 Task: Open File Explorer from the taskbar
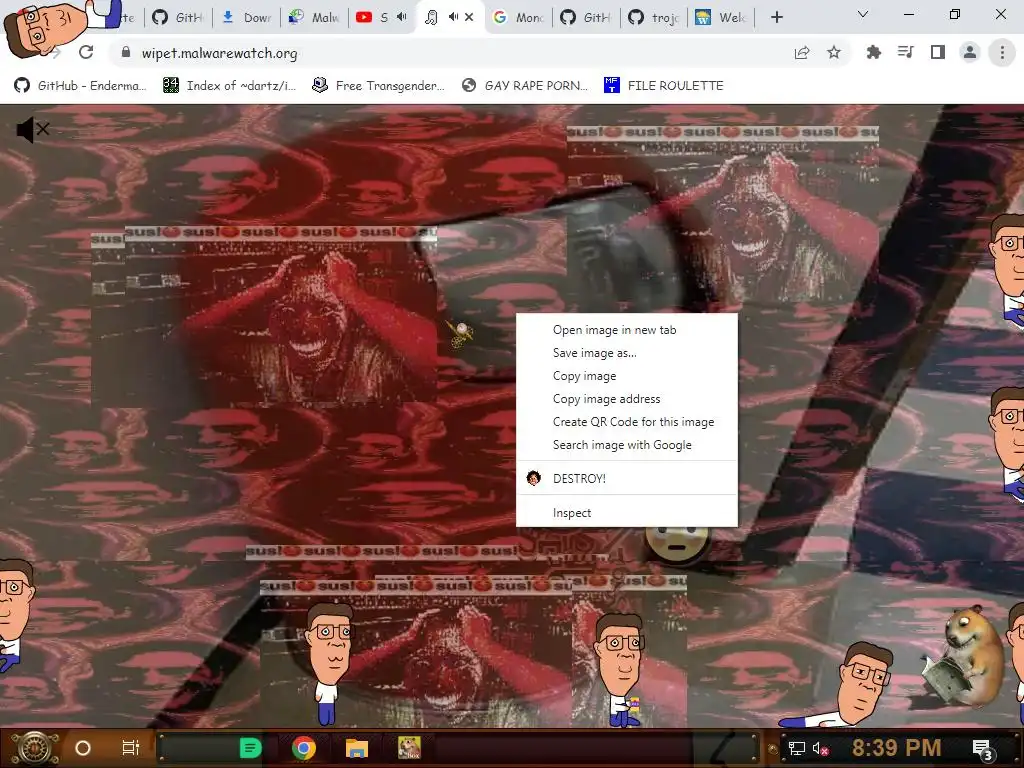click(357, 748)
